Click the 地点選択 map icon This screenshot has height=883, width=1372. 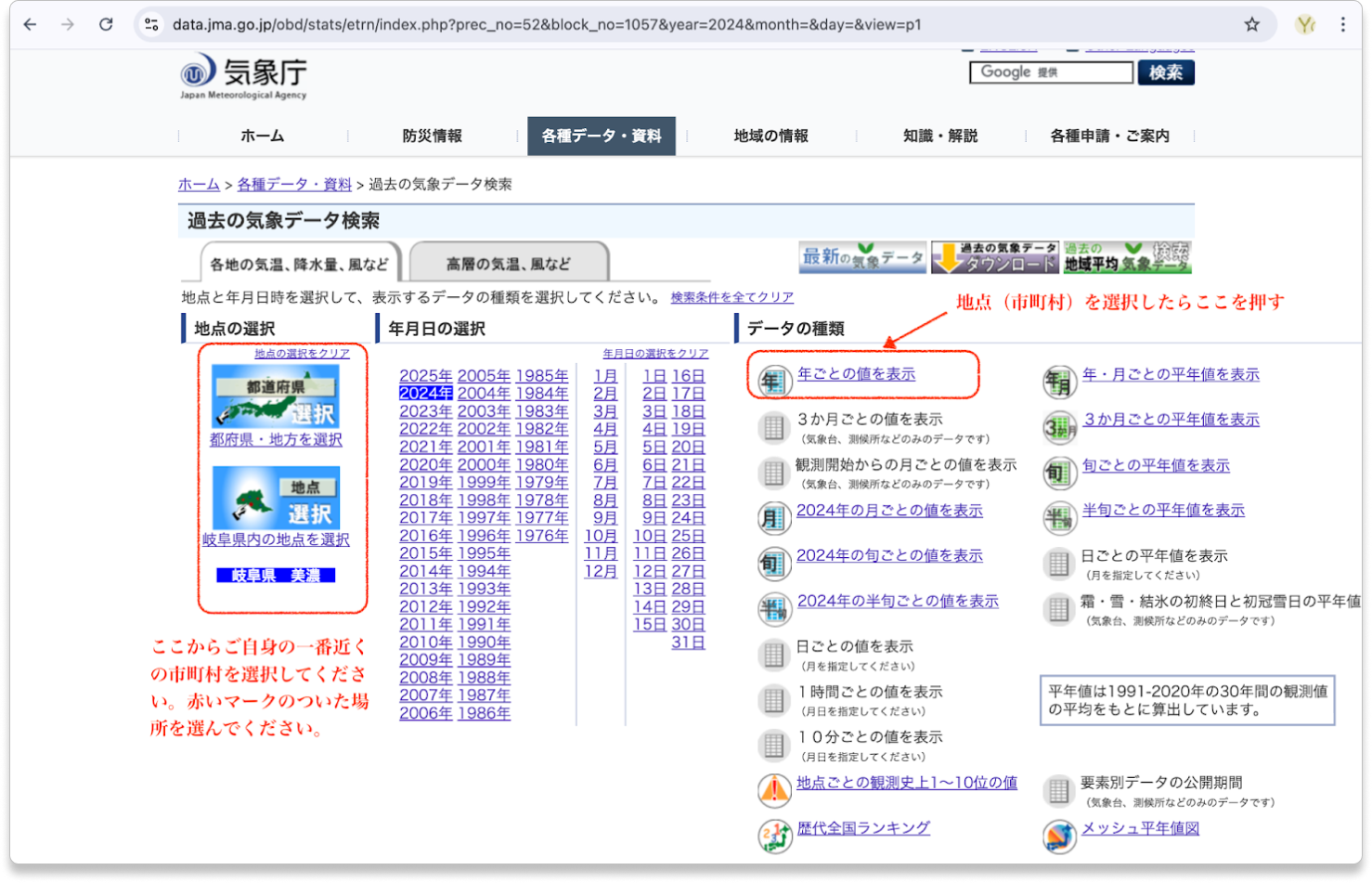276,498
